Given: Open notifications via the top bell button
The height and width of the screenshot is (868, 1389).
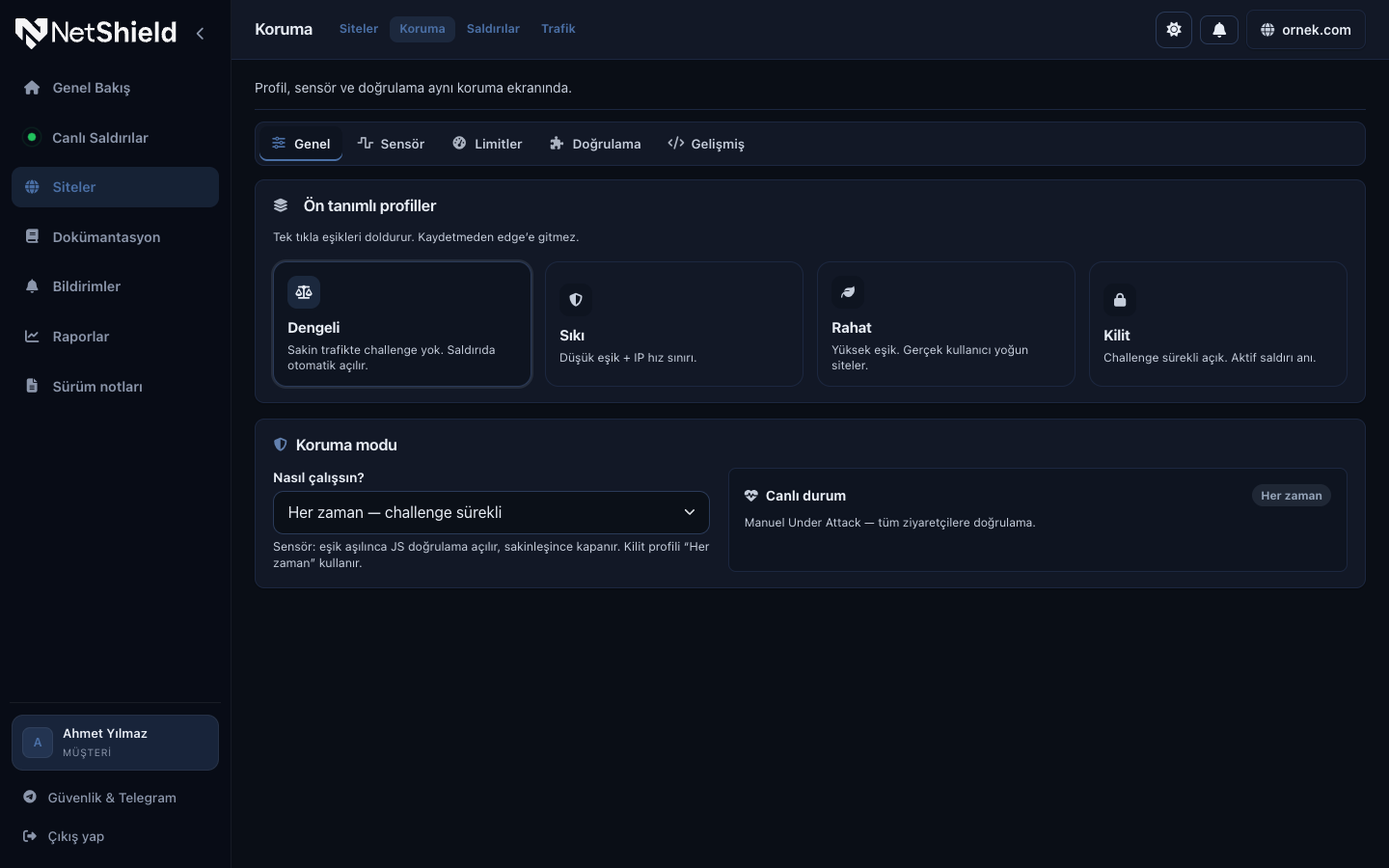Looking at the screenshot, I should 1219,30.
